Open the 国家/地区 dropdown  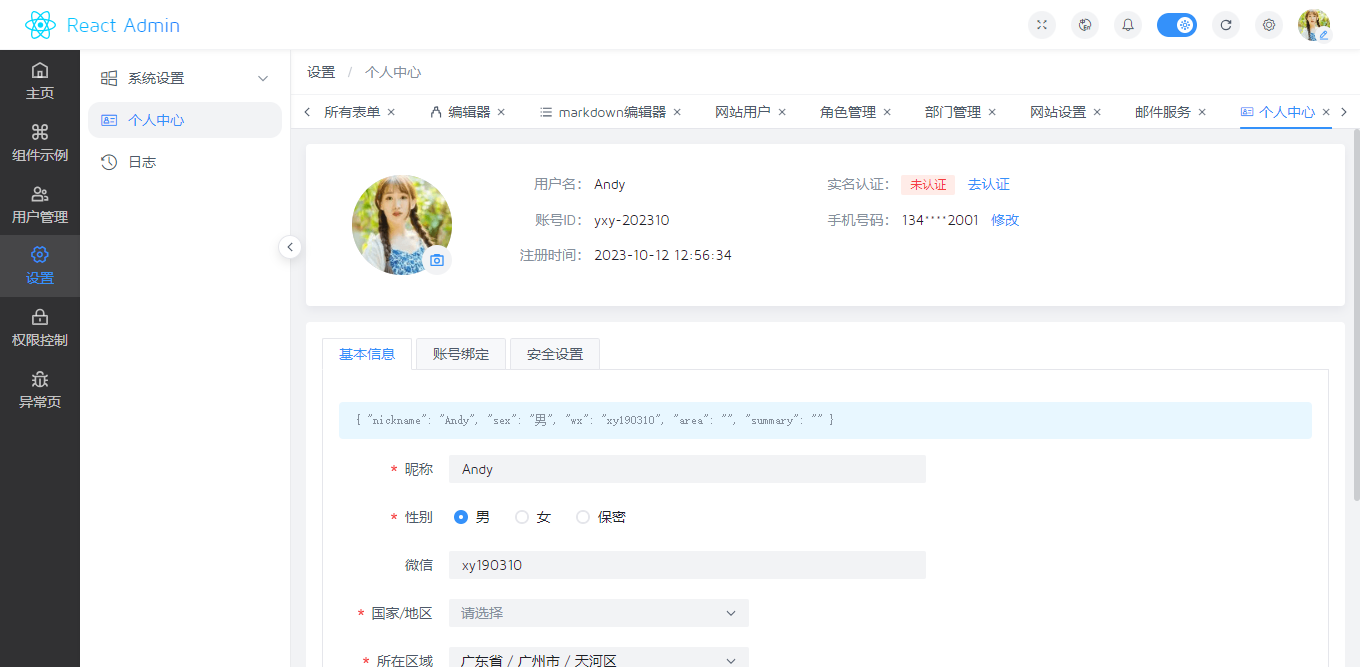tap(598, 612)
